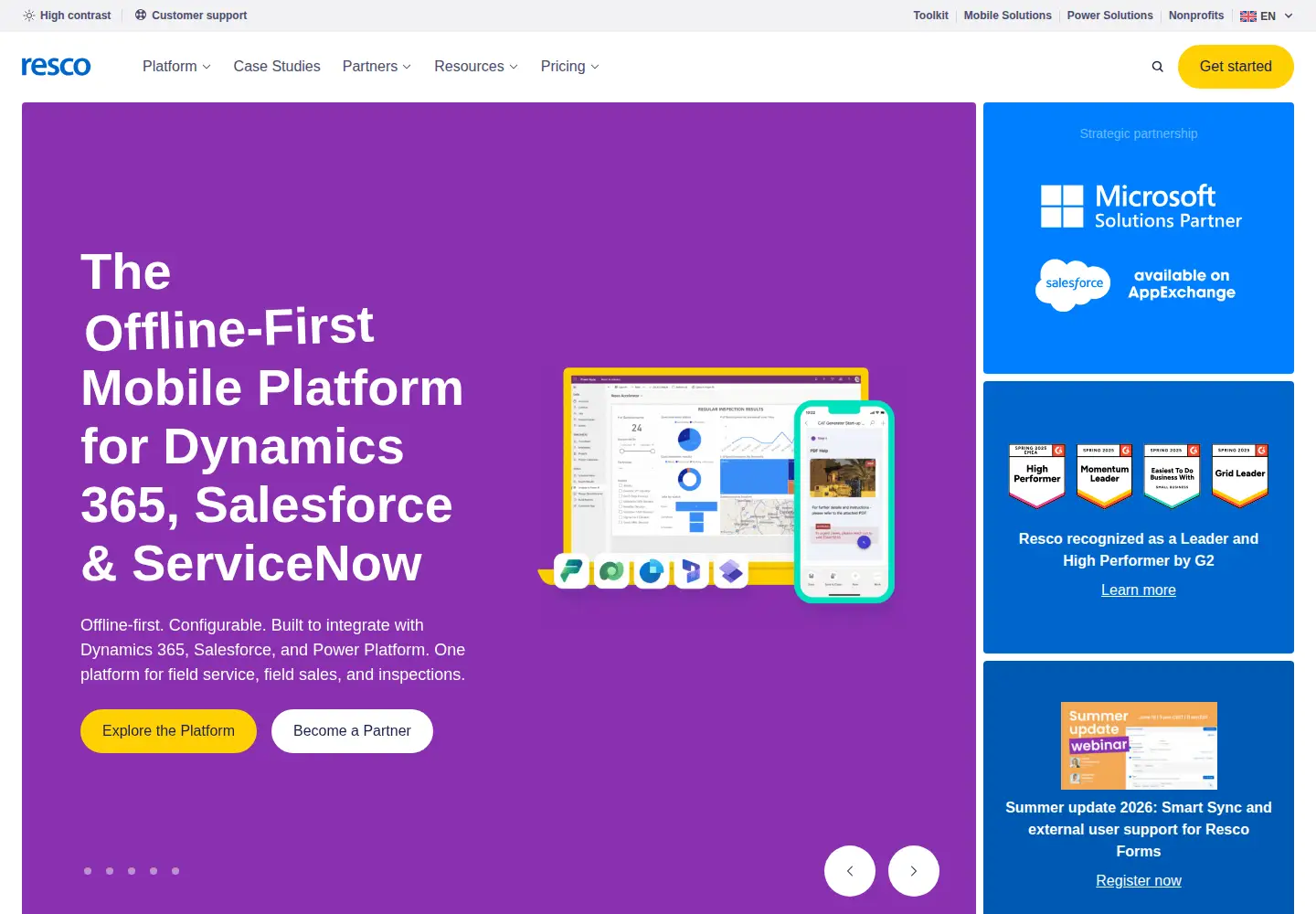Click the Customer support lifebuoy icon
1316x914 pixels.
click(141, 16)
